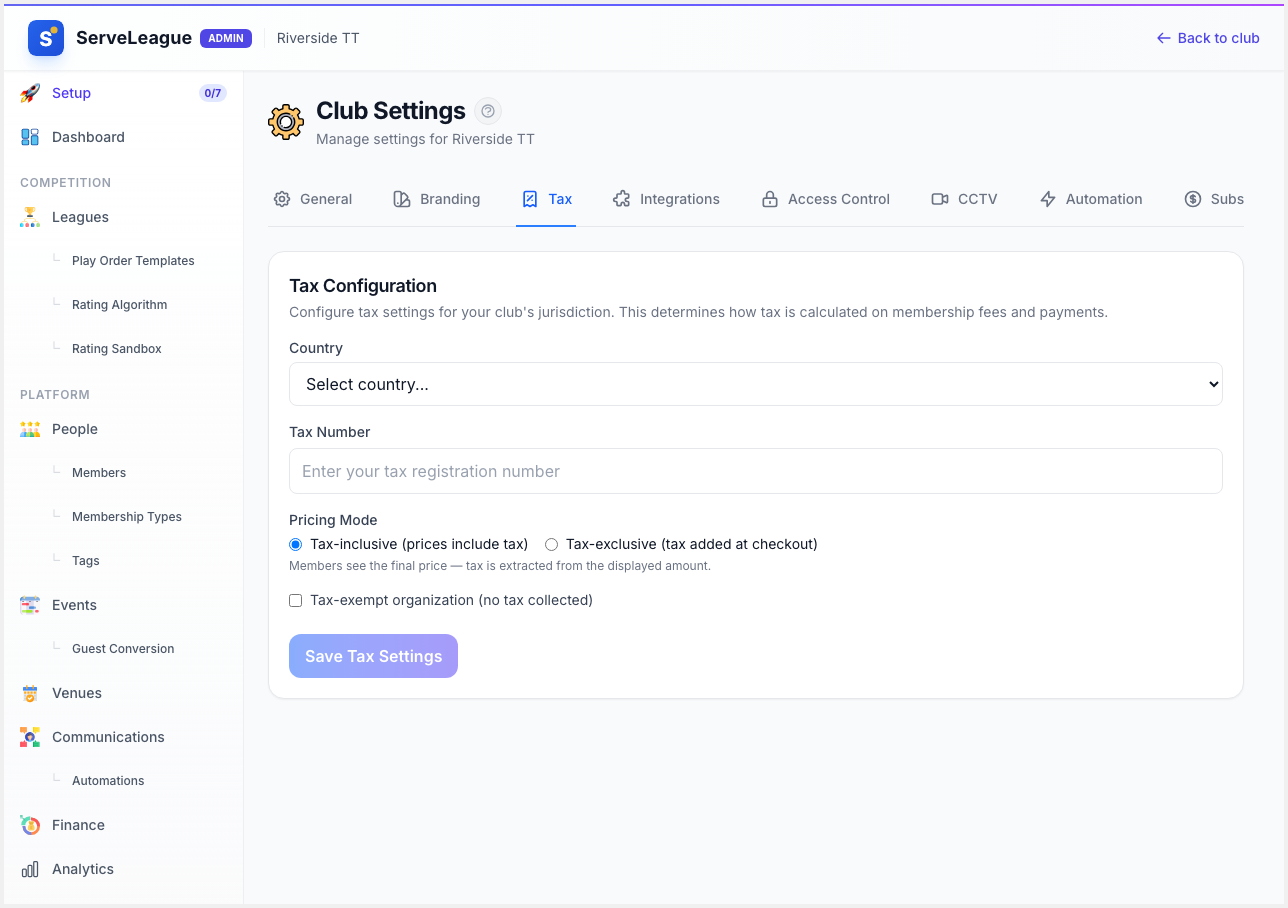Open Membership Types in sidebar
Image resolution: width=1288 pixels, height=908 pixels.
coord(127,517)
